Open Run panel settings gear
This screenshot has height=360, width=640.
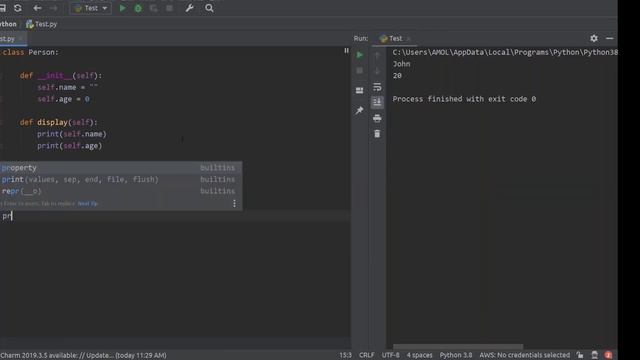(x=594, y=38)
